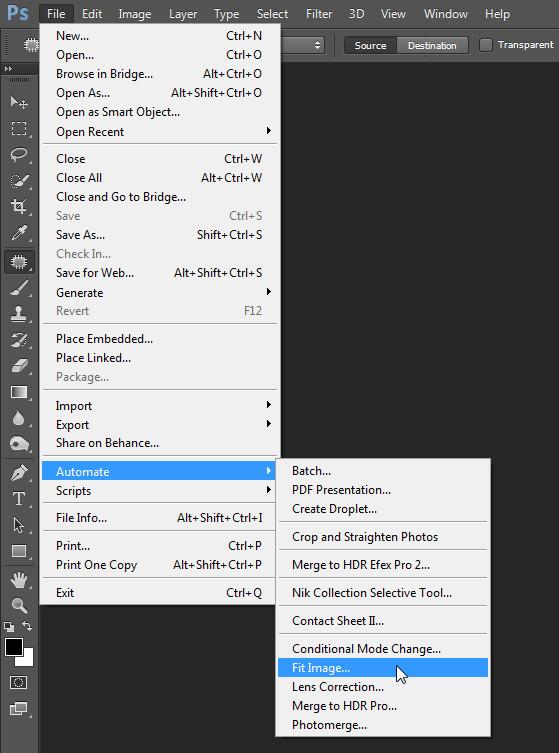Change screen mode icon
This screenshot has height=753, width=559.
click(19, 708)
